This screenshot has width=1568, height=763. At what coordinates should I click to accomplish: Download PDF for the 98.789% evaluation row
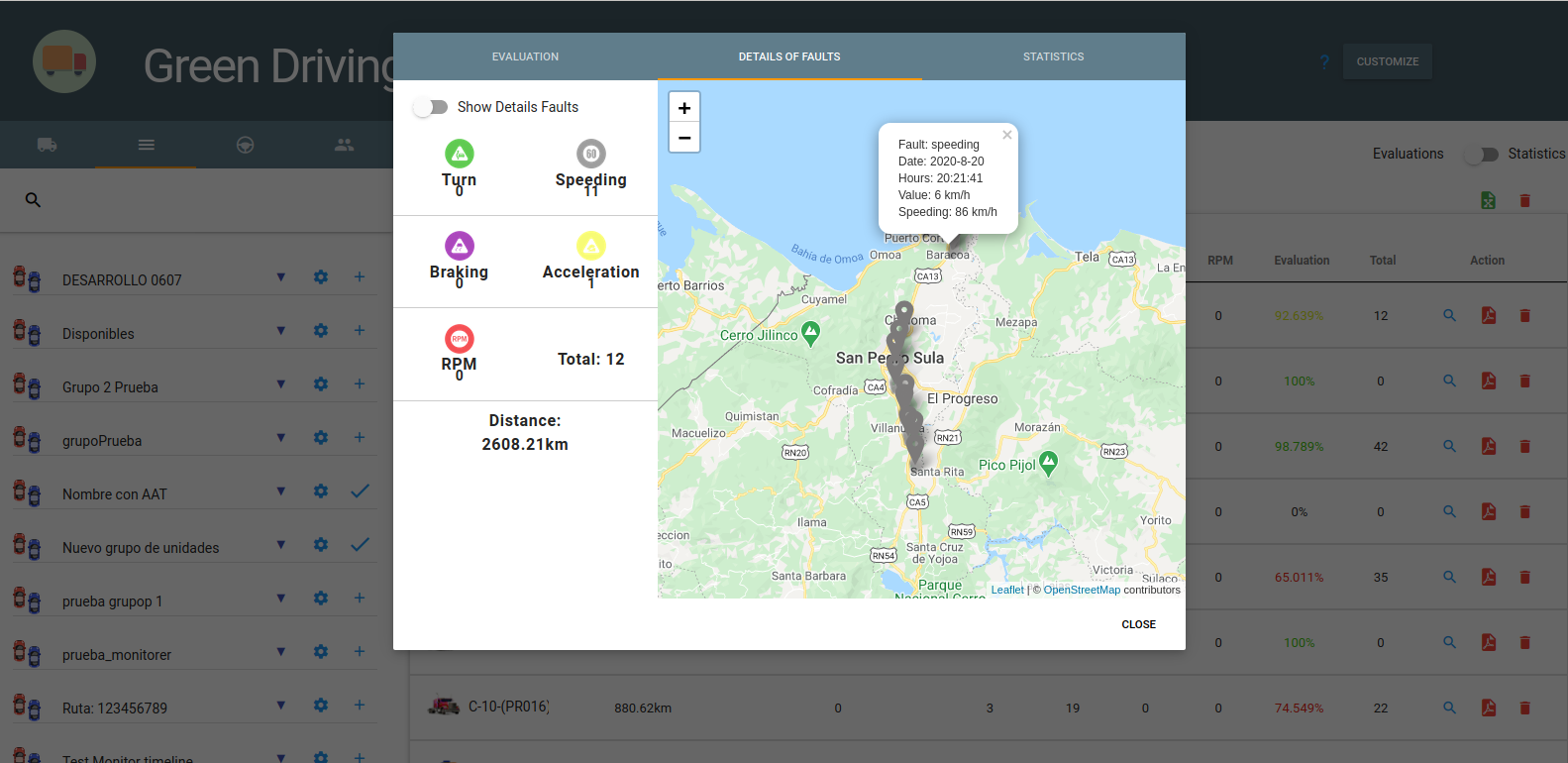coord(1488,447)
